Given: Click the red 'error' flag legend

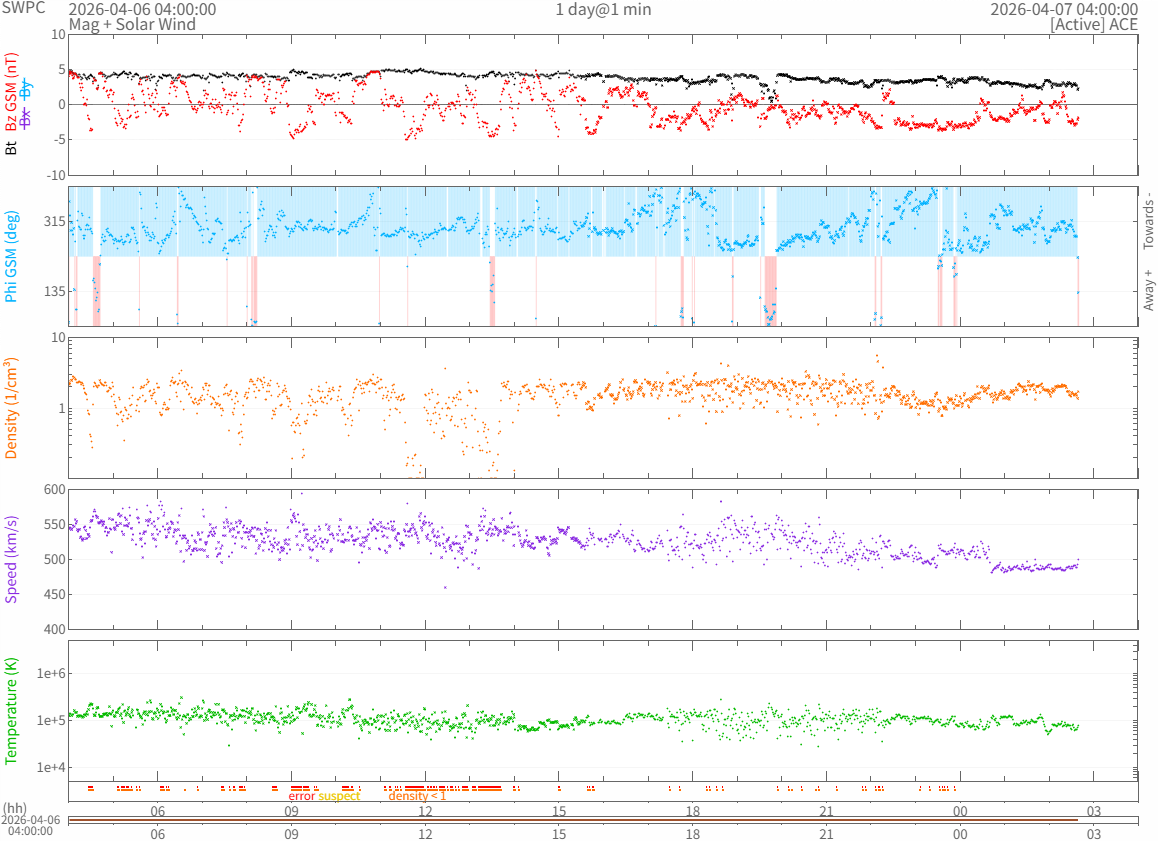Looking at the screenshot, I should pos(302,796).
